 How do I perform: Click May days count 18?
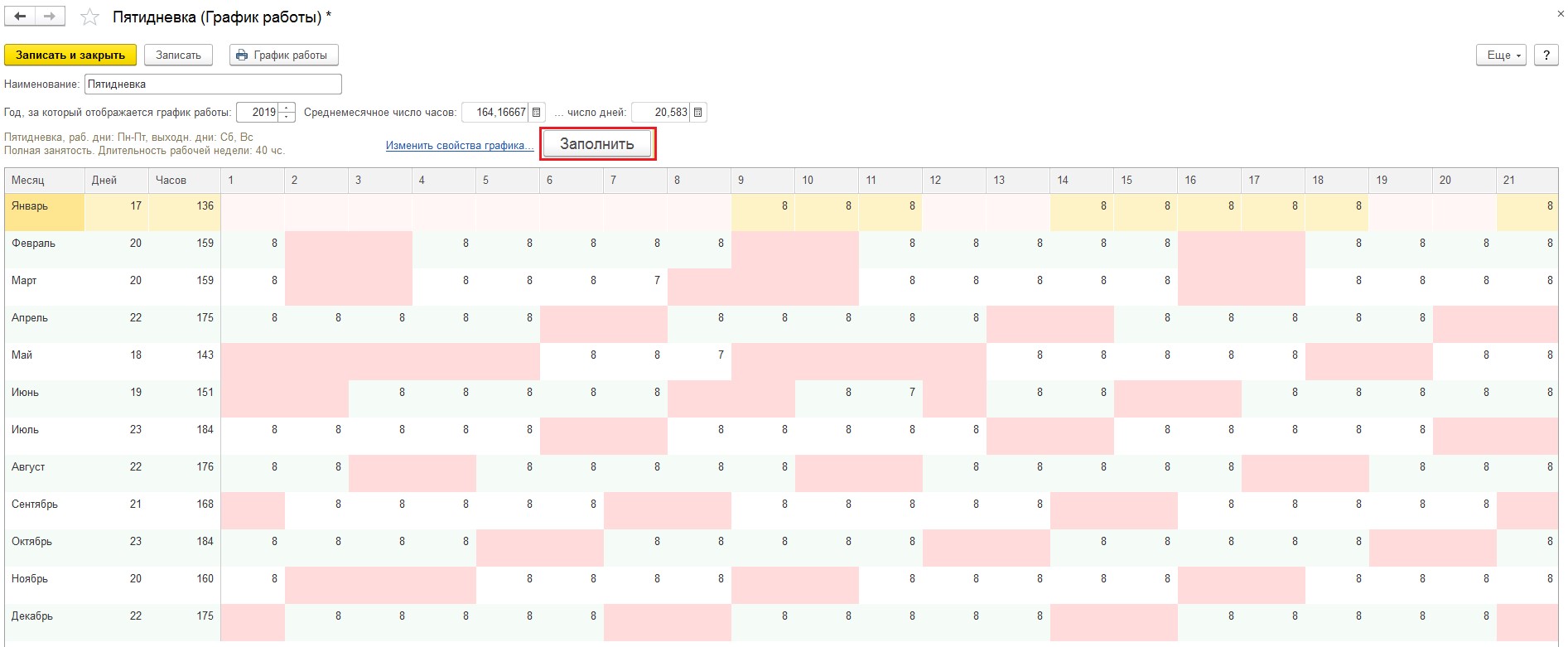click(117, 361)
